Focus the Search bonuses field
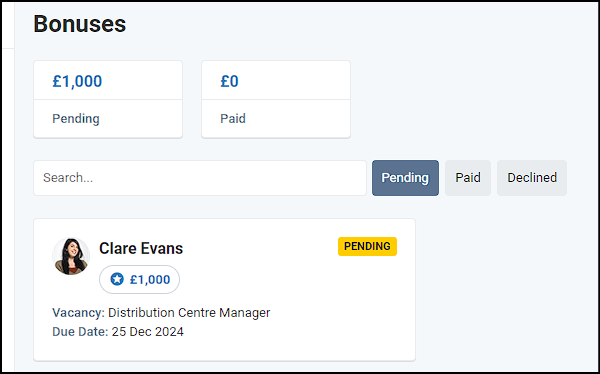Screen dimensions: 600x374 point(200,178)
